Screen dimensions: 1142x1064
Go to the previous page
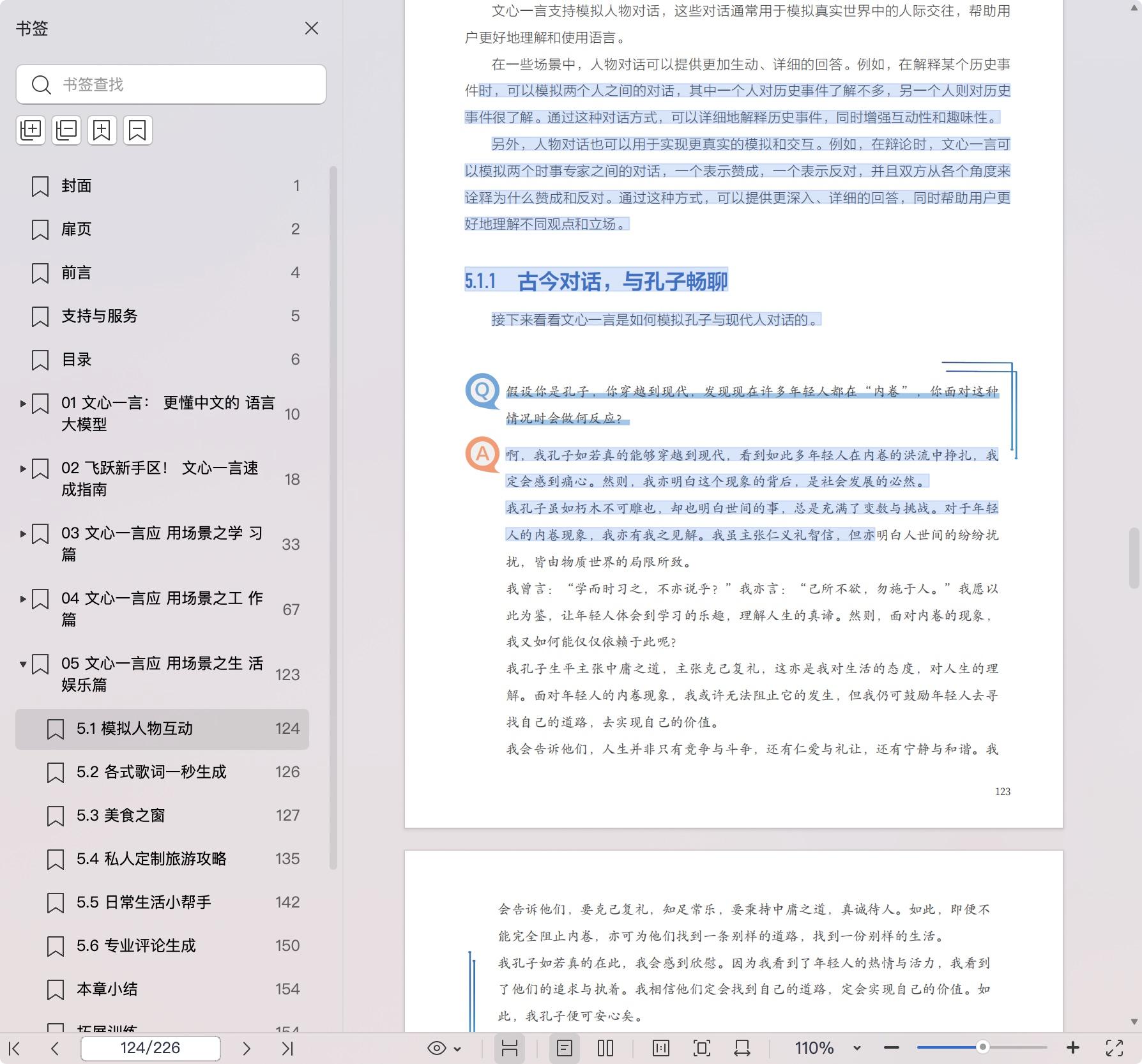point(55,1048)
